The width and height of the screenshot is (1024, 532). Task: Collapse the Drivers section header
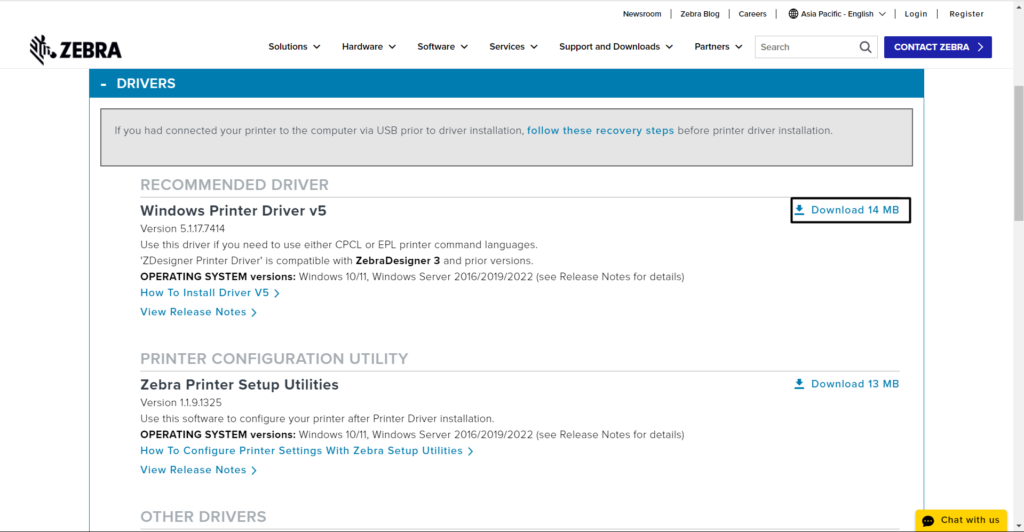(x=104, y=84)
